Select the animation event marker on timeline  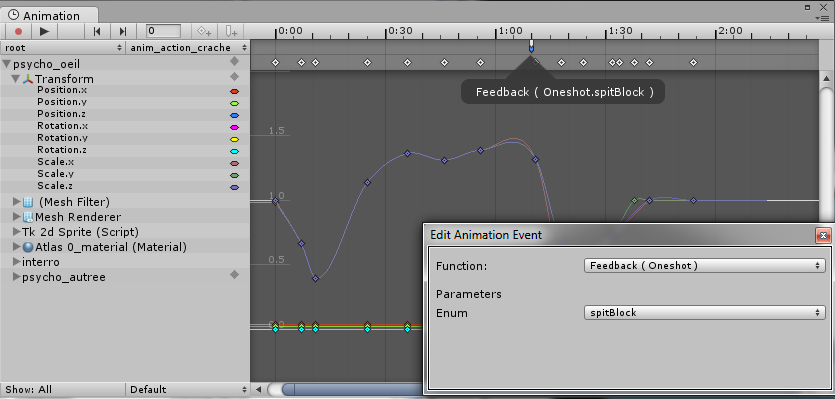531,46
